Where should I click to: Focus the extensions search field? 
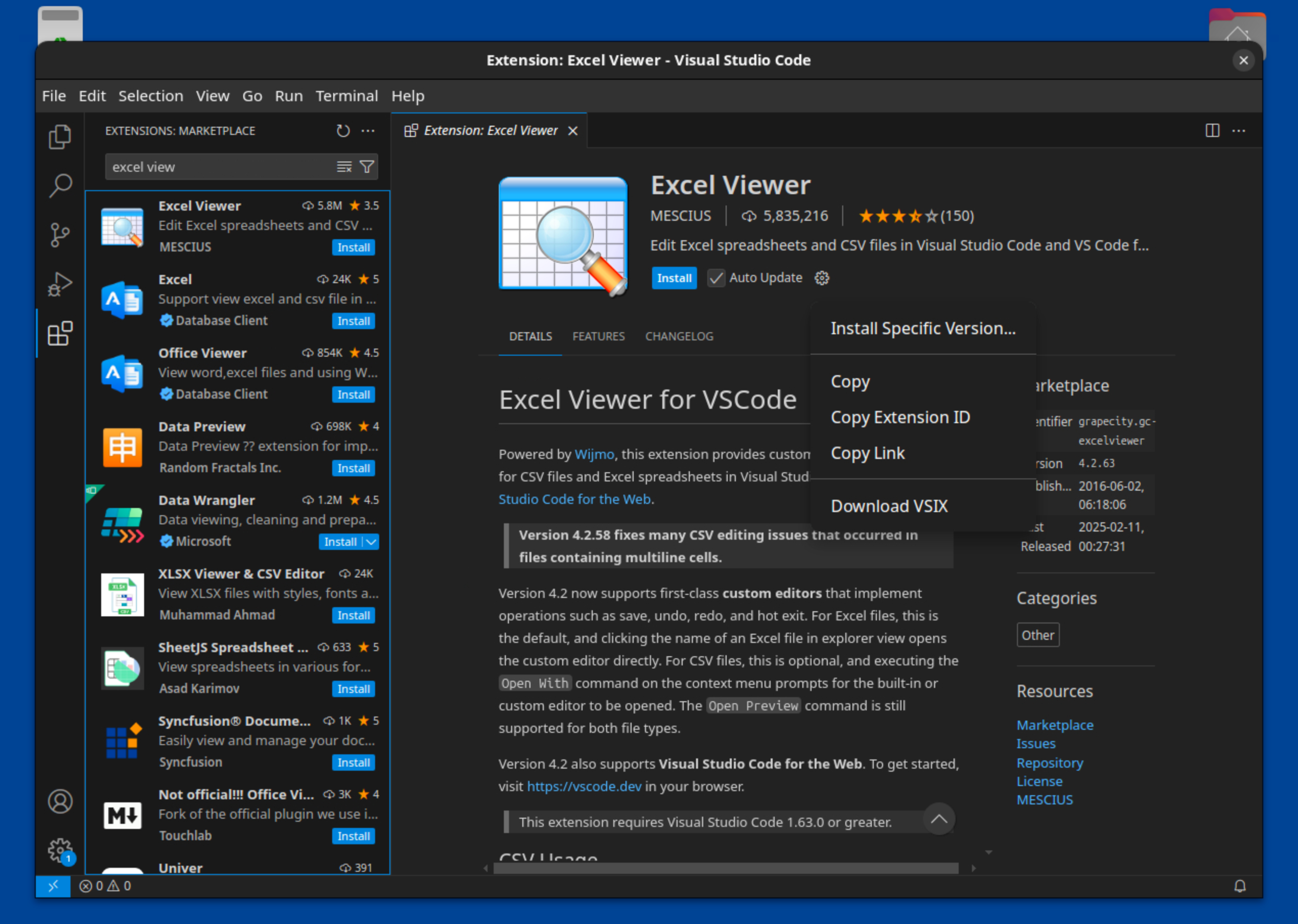[222, 167]
